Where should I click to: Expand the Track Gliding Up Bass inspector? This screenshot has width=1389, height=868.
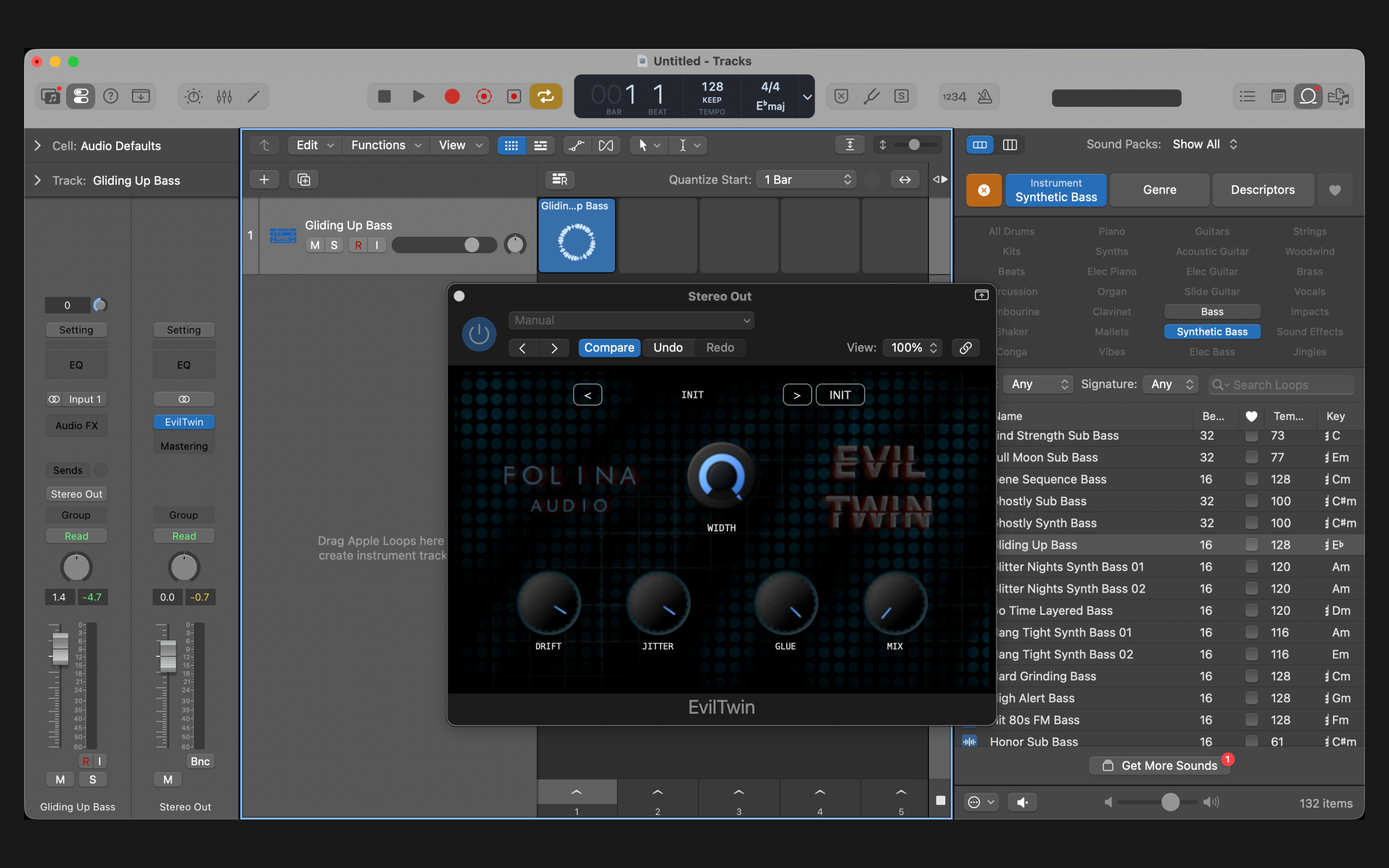[x=38, y=180]
